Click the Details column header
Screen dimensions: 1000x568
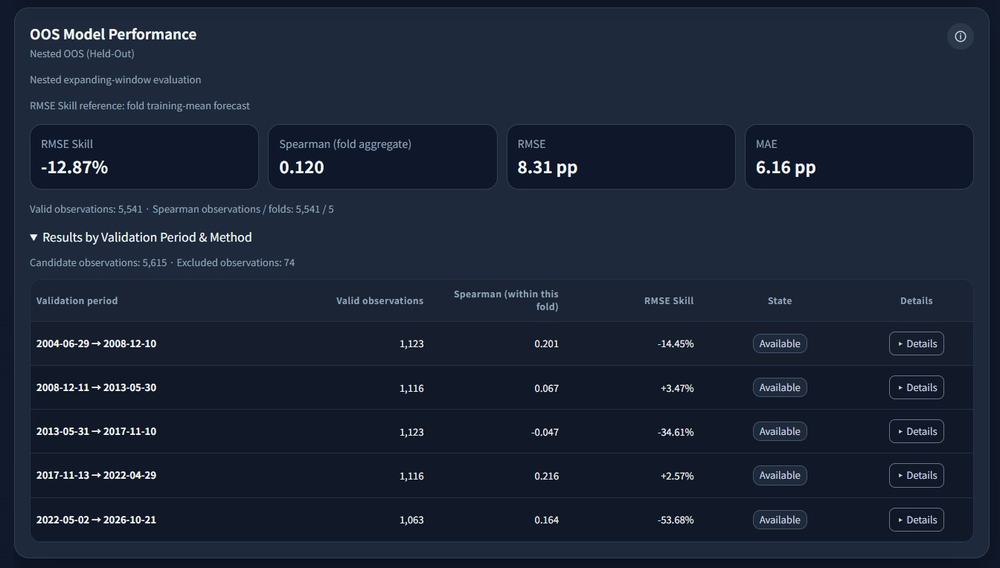916,301
